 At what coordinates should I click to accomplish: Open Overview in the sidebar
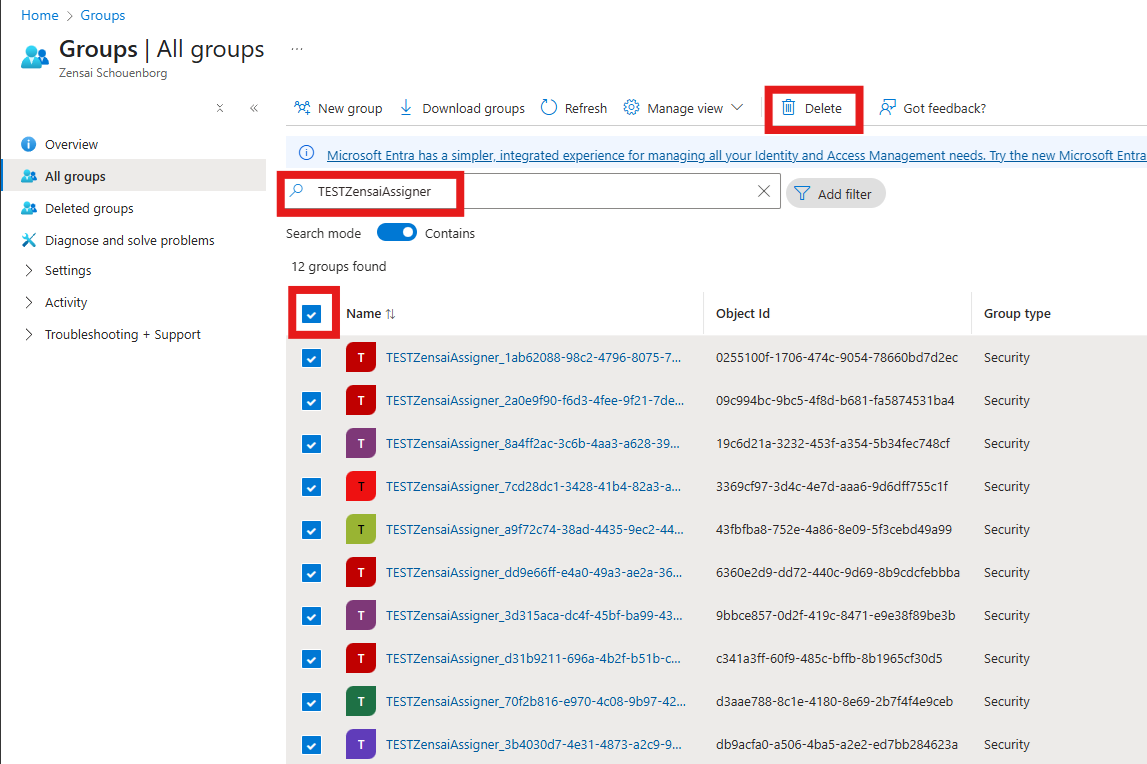[x=71, y=144]
